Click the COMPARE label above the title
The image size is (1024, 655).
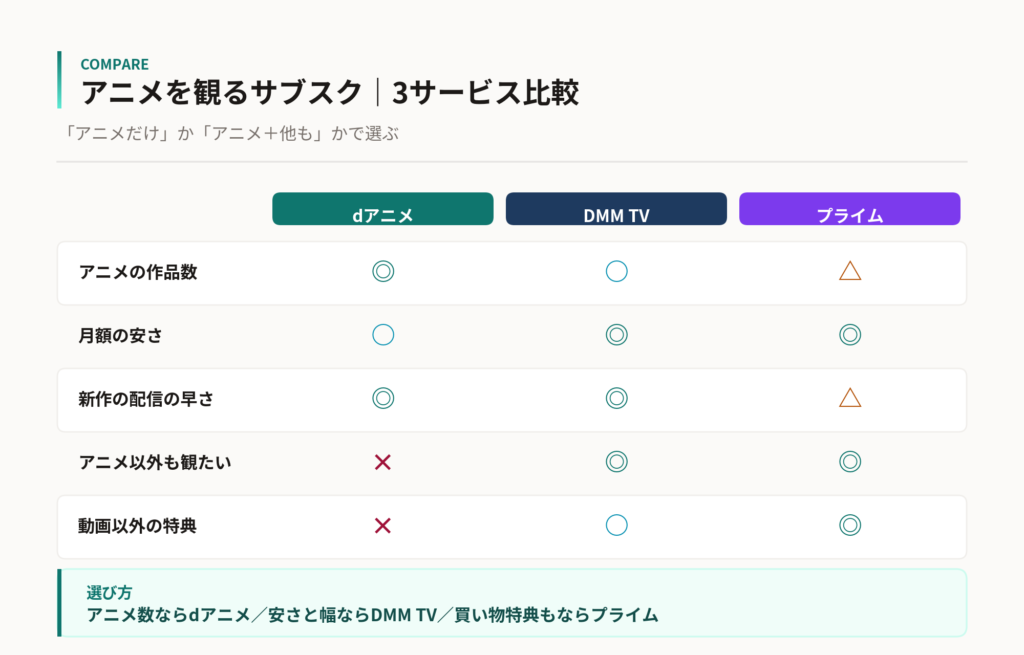[114, 64]
